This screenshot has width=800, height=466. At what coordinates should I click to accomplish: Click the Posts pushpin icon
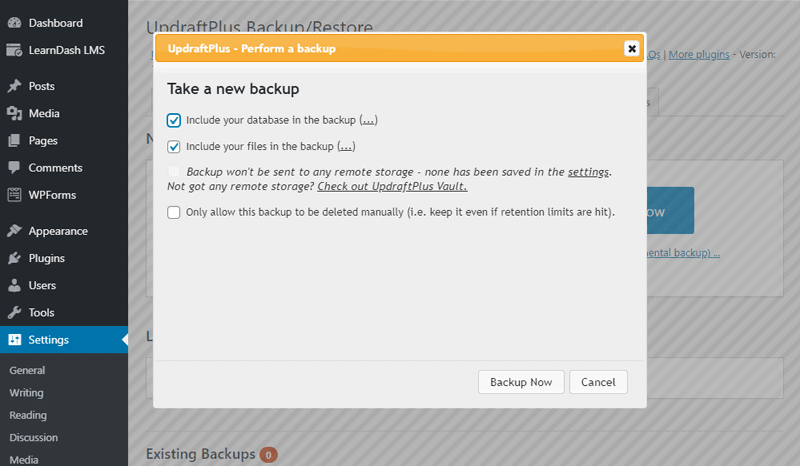click(14, 86)
